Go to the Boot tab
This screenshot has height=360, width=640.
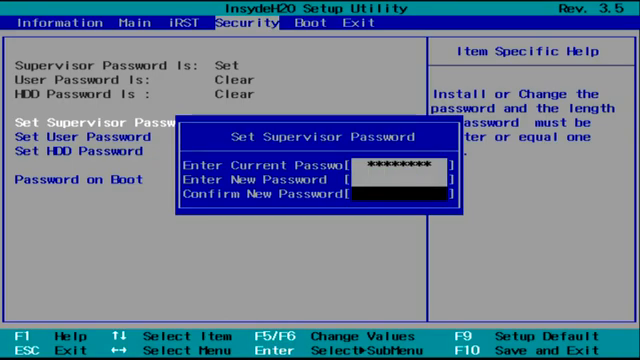point(310,23)
